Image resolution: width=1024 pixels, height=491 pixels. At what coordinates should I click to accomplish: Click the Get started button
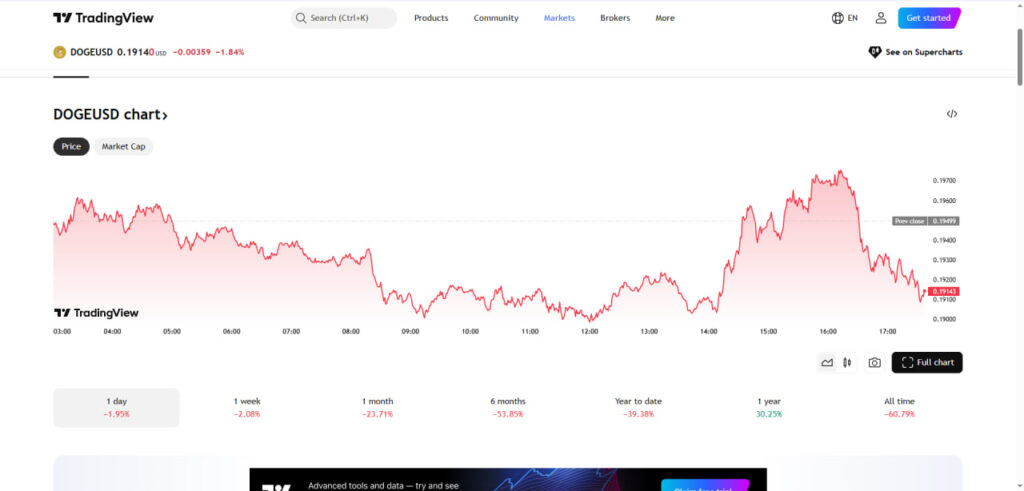(929, 18)
